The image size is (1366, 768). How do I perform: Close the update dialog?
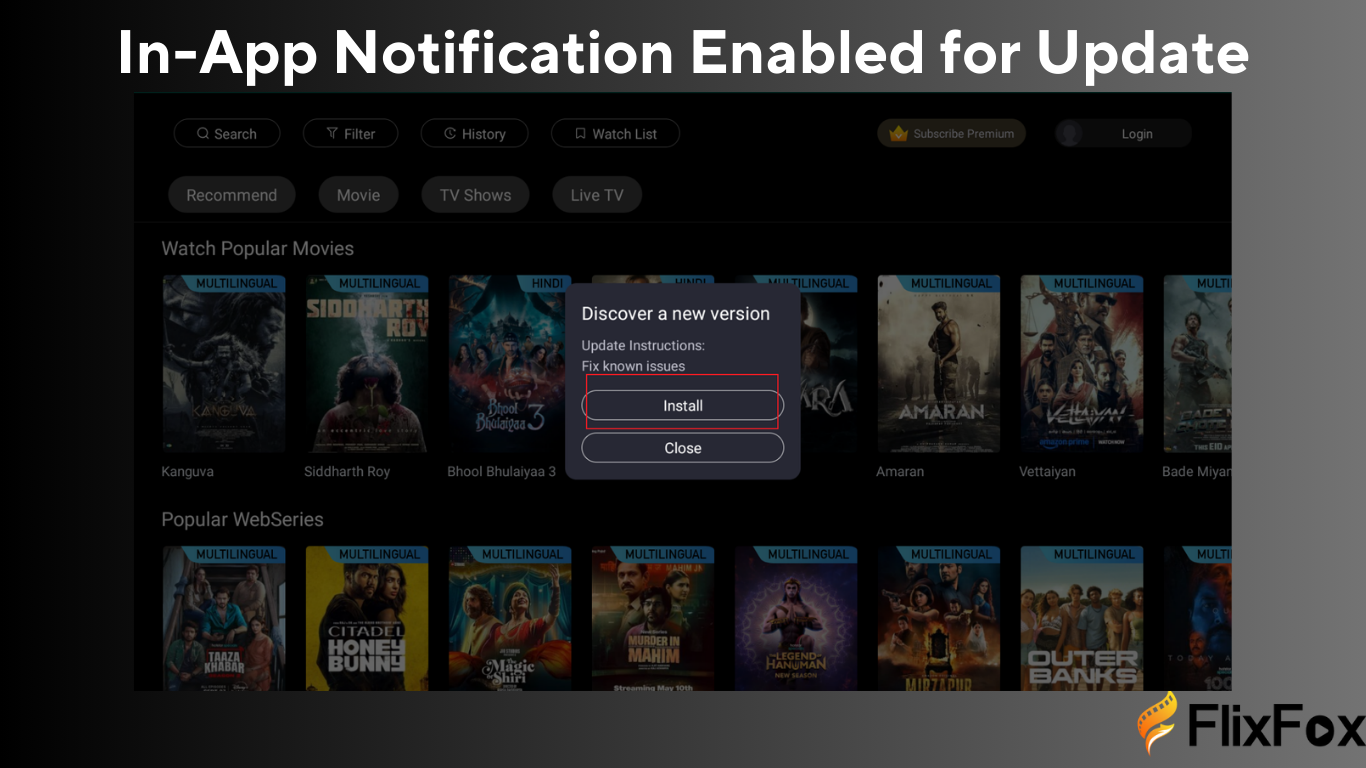tap(683, 448)
